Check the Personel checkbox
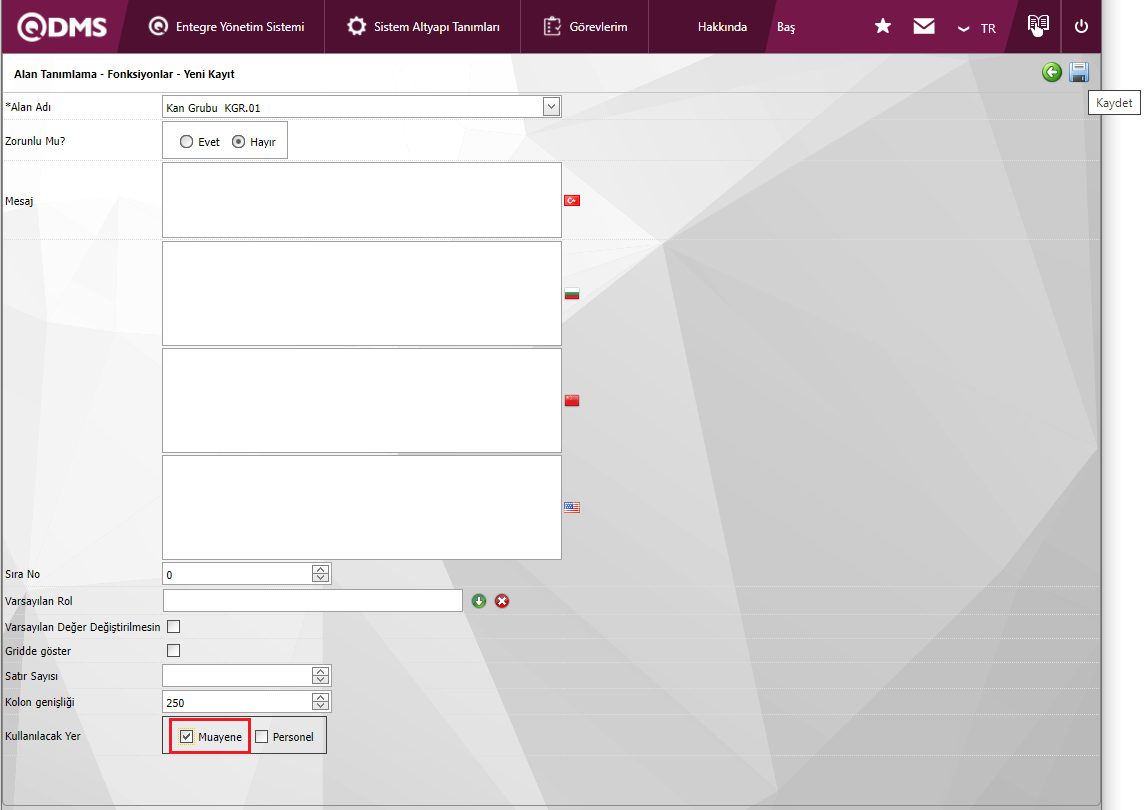 click(262, 737)
